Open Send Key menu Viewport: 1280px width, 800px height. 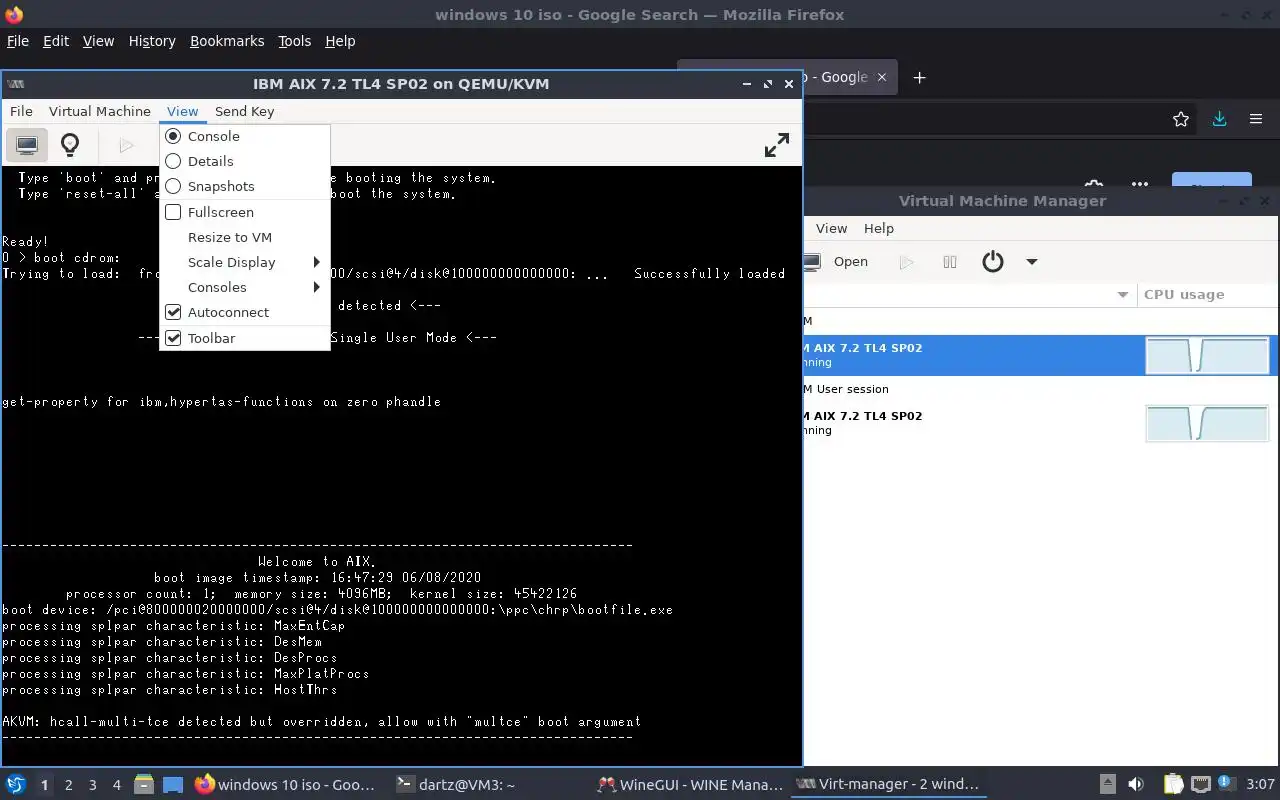[x=244, y=111]
